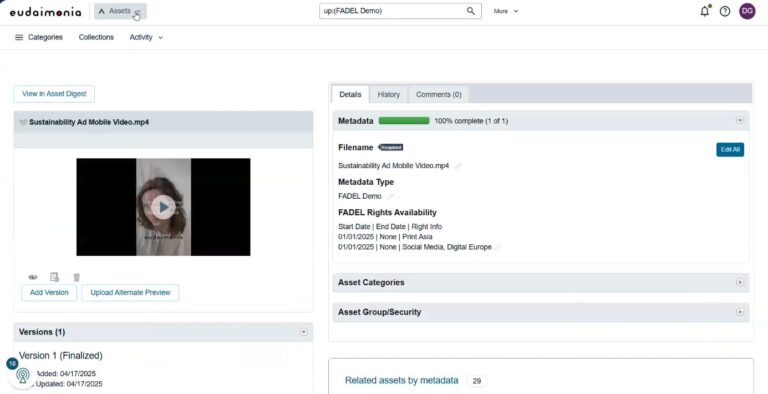Viewport: 768px width, 394px height.
Task: Click the search magnifier icon
Action: [x=471, y=11]
